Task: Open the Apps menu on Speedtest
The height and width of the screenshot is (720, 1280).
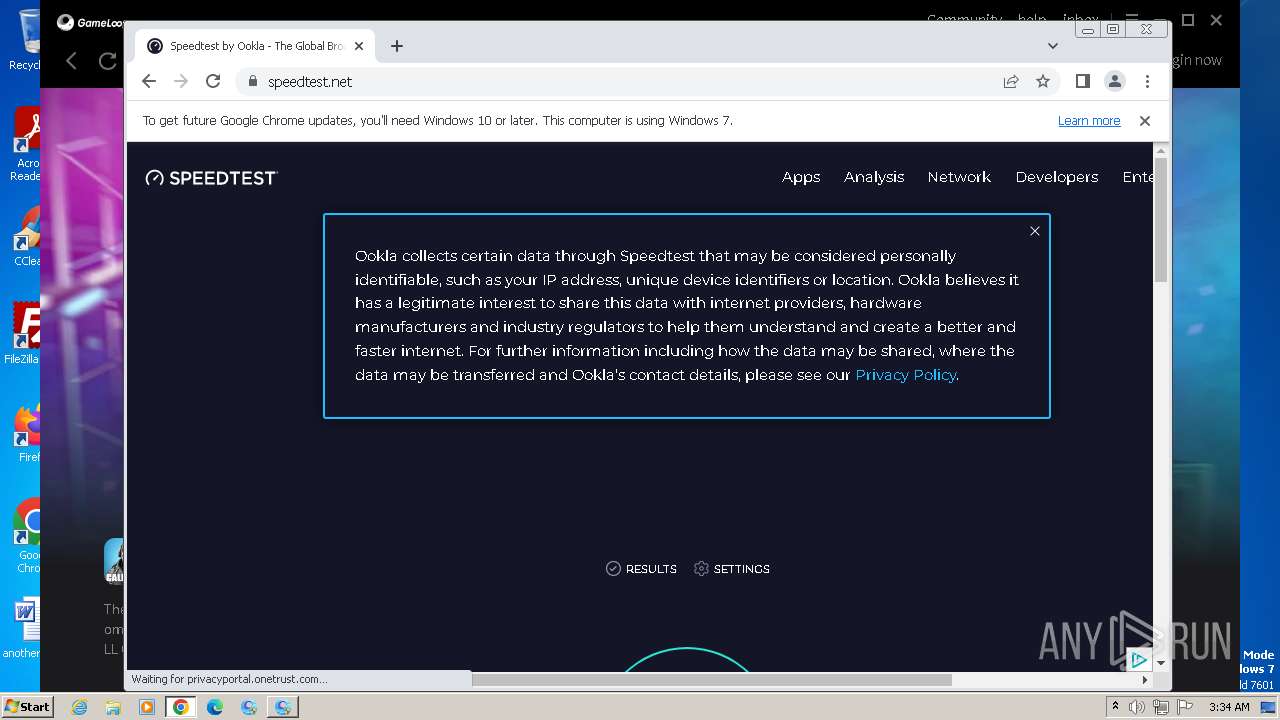Action: tap(801, 177)
